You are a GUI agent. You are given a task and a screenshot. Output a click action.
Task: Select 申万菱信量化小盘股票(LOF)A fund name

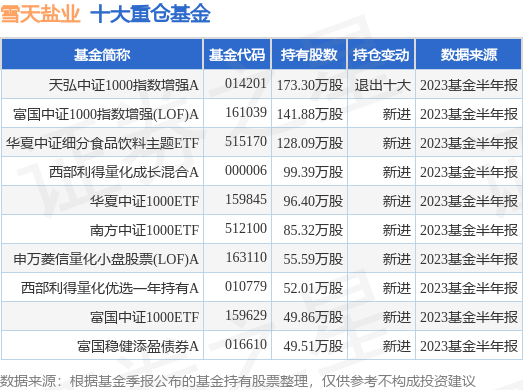click(x=106, y=259)
